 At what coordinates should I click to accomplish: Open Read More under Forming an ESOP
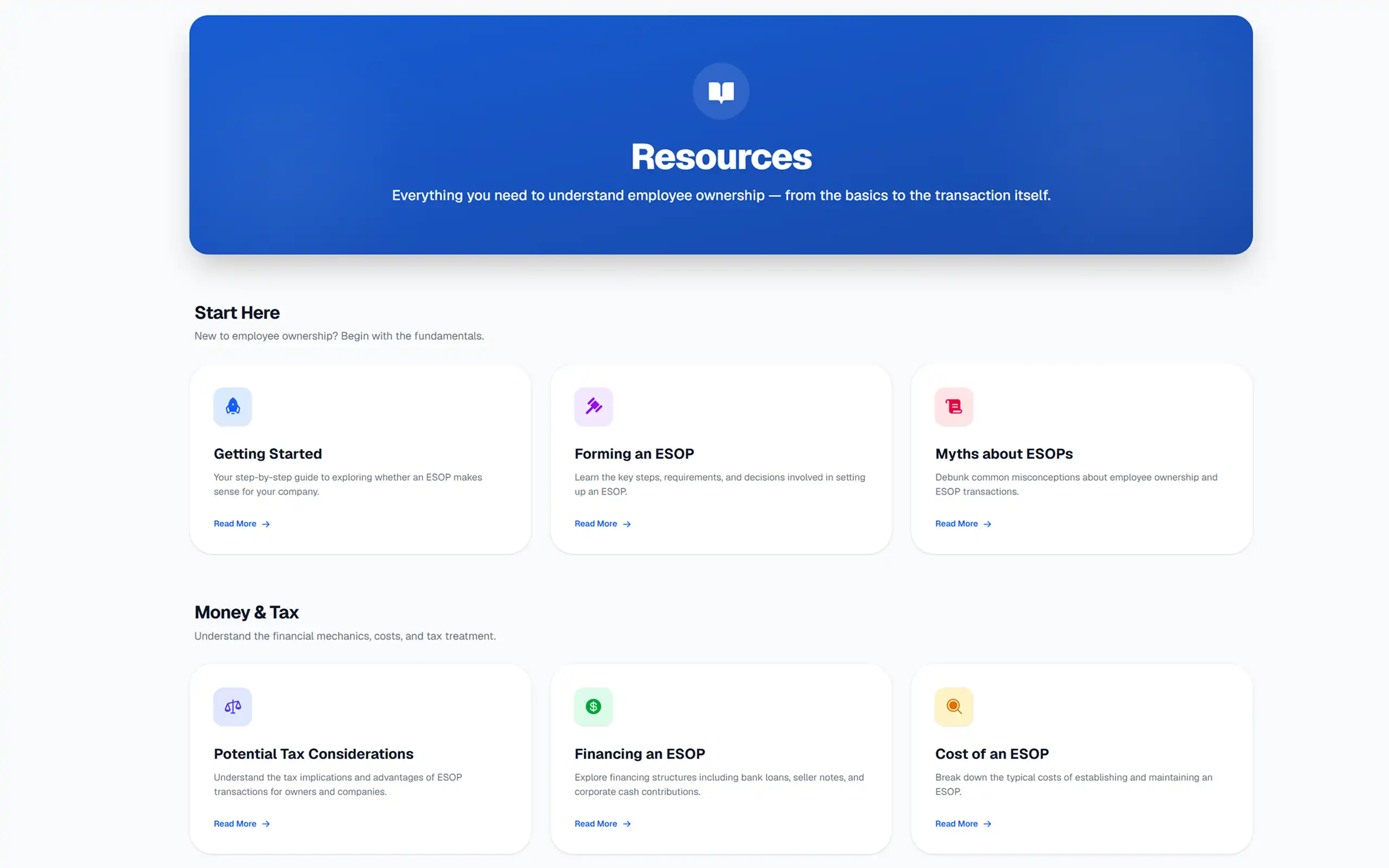coord(596,524)
